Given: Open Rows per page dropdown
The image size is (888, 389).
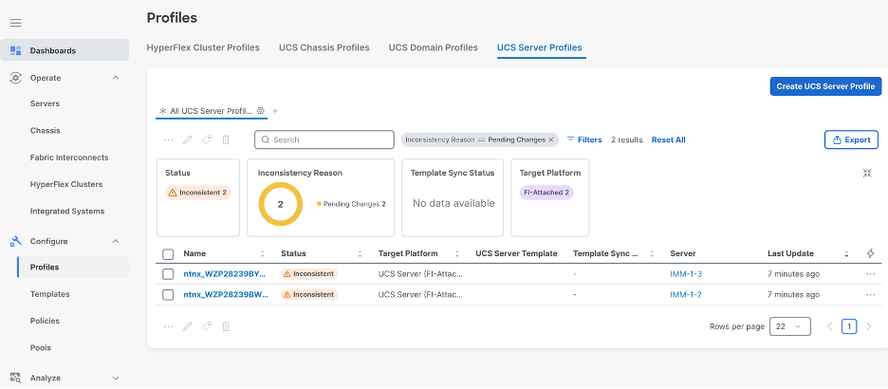Looking at the screenshot, I should pos(789,327).
